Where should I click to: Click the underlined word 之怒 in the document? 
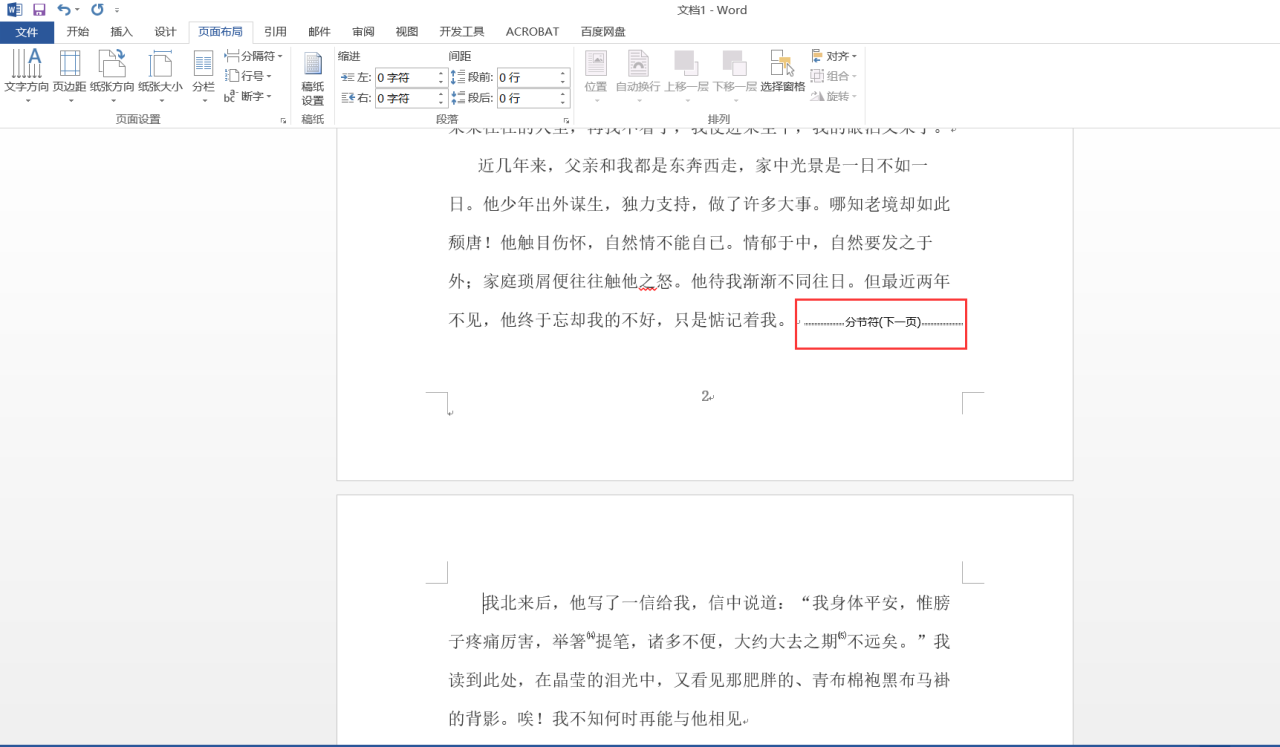click(x=656, y=281)
